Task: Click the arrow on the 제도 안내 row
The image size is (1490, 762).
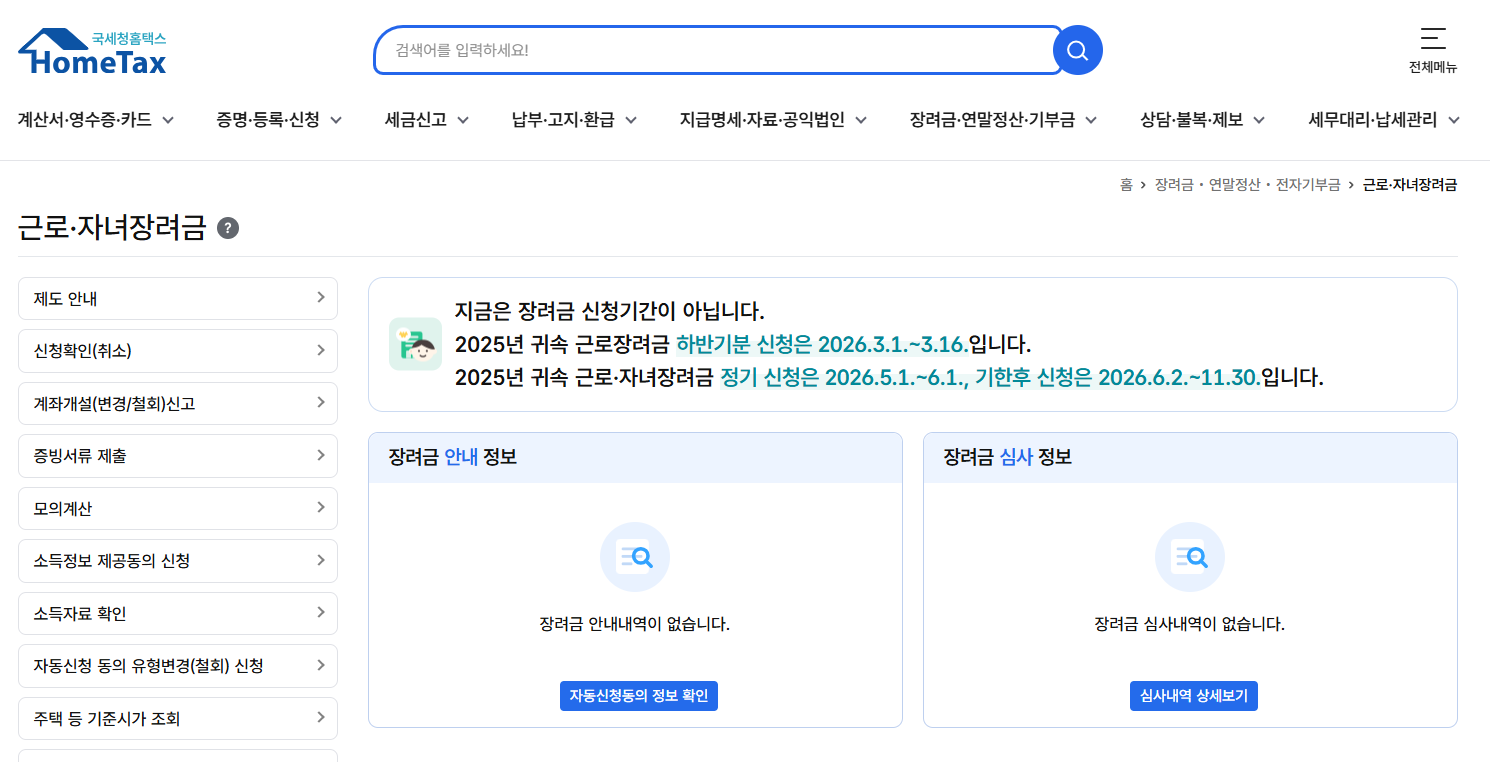Action: [x=321, y=297]
